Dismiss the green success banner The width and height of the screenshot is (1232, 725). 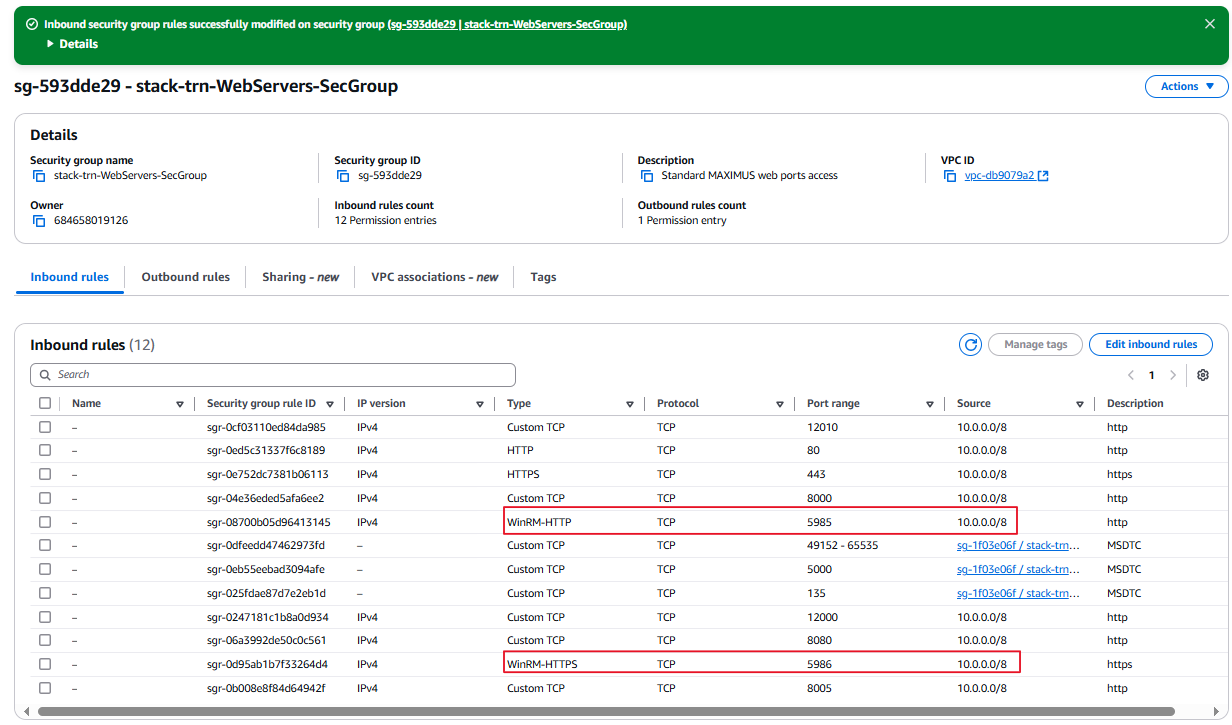pos(1210,24)
